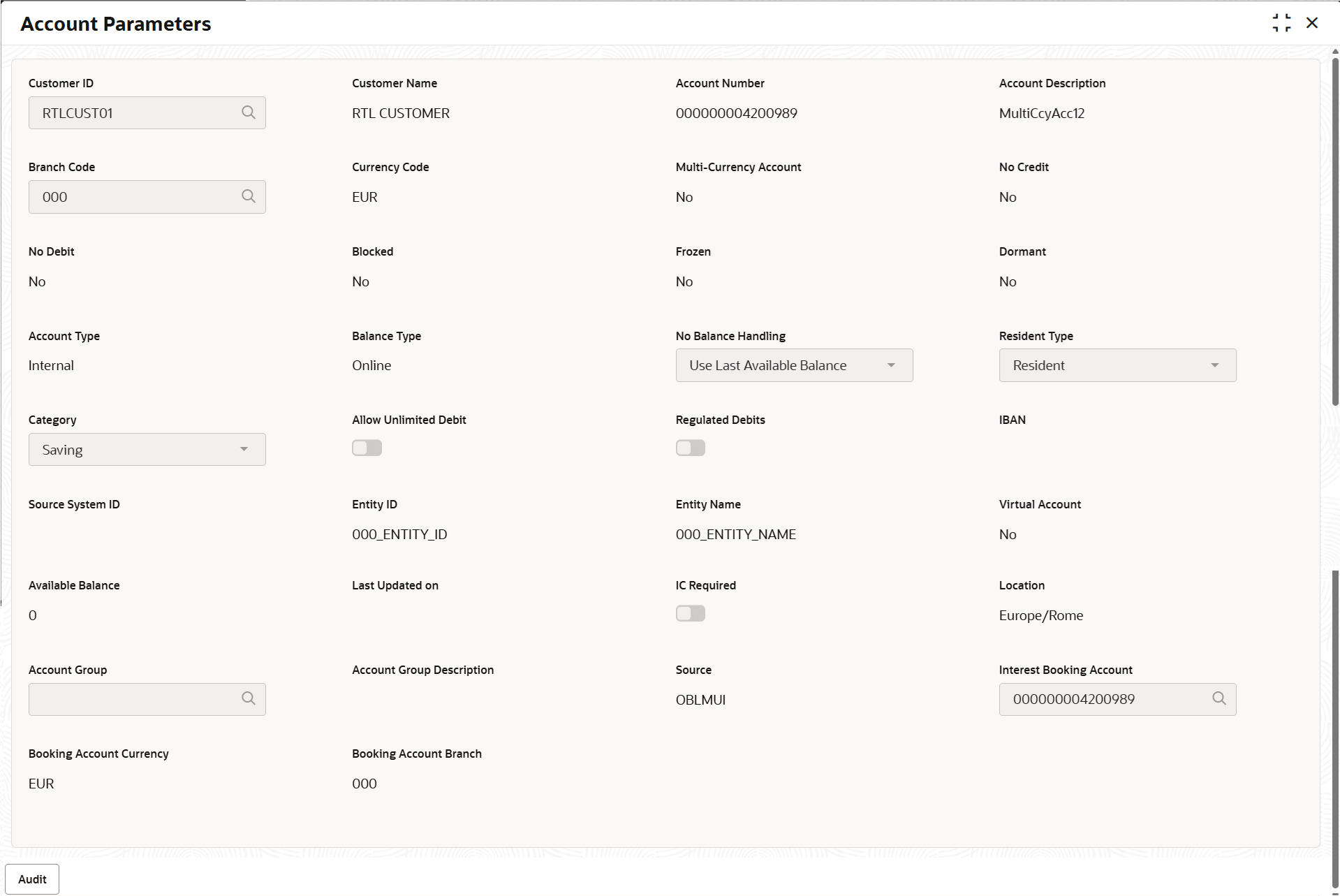Turn on the Regulated Debits toggle
Viewport: 1340px width, 896px height.
(690, 448)
